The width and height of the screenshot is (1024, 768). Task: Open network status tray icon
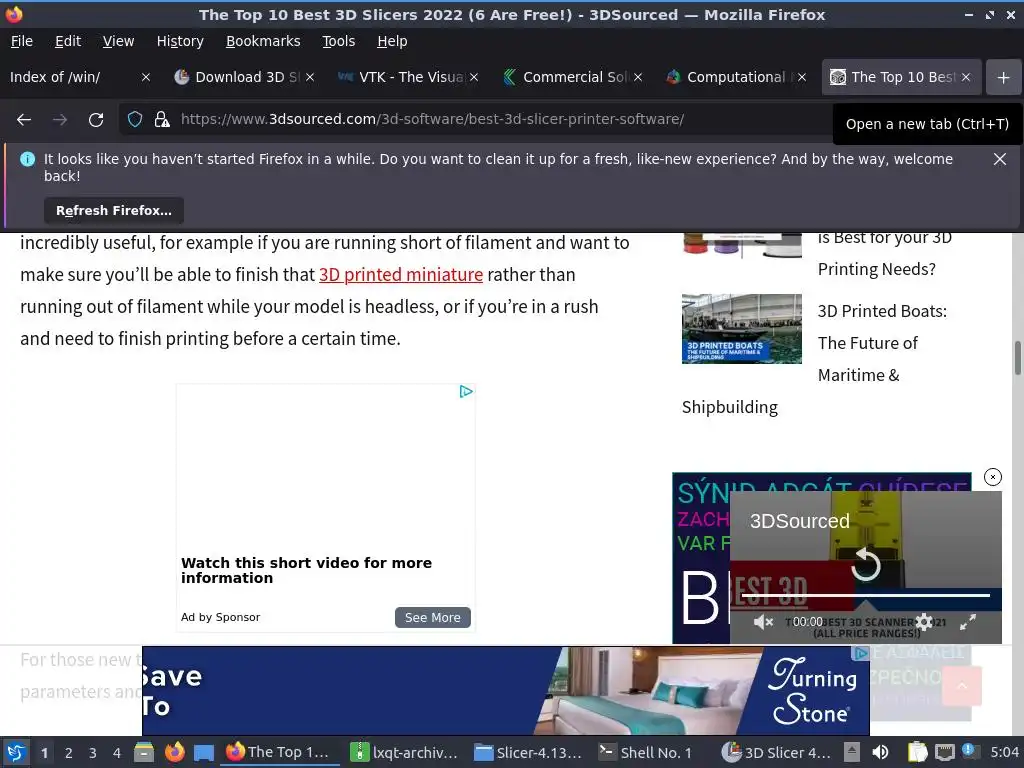[944, 752]
